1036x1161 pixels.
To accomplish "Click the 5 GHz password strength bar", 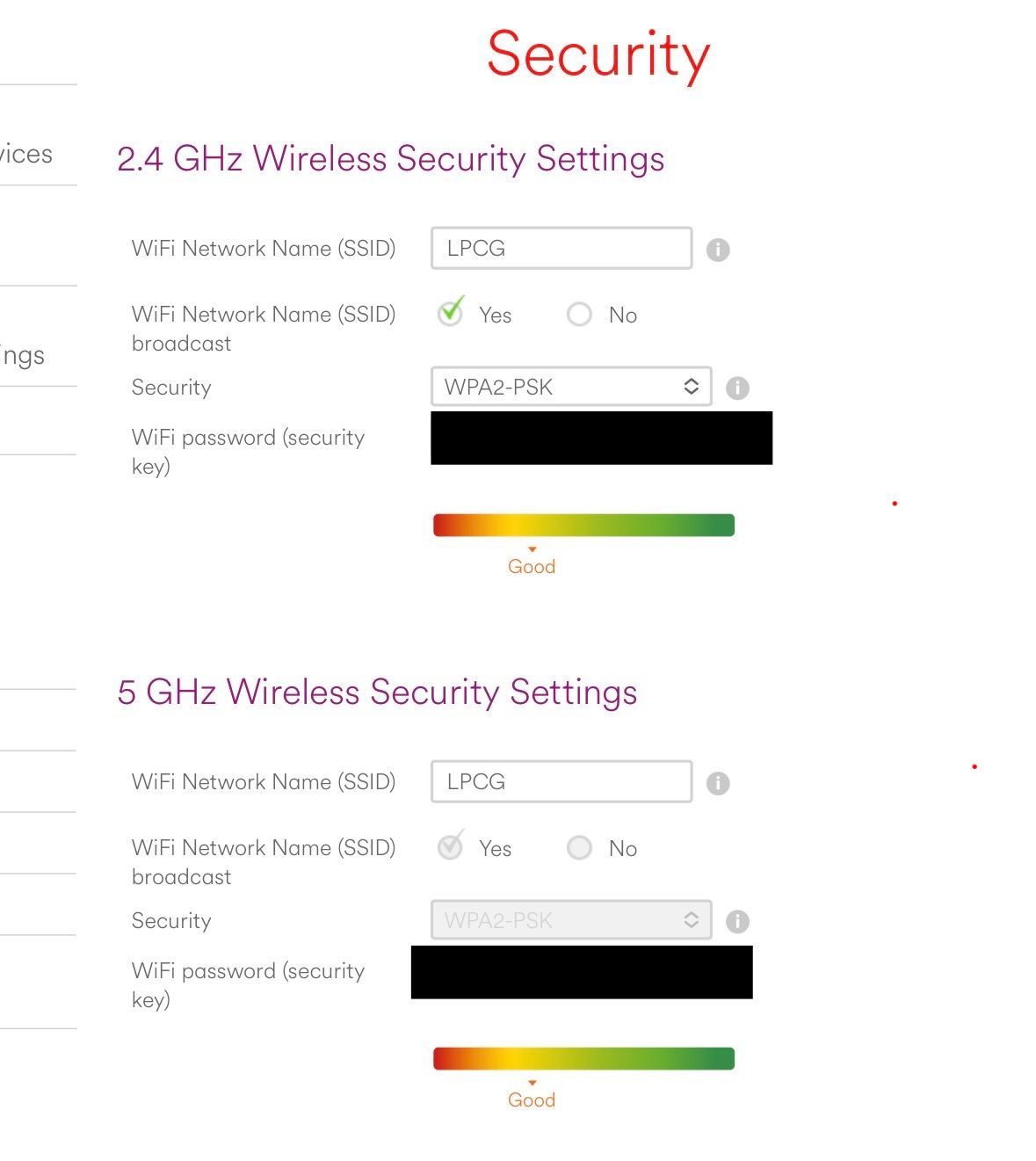I will tap(583, 1059).
